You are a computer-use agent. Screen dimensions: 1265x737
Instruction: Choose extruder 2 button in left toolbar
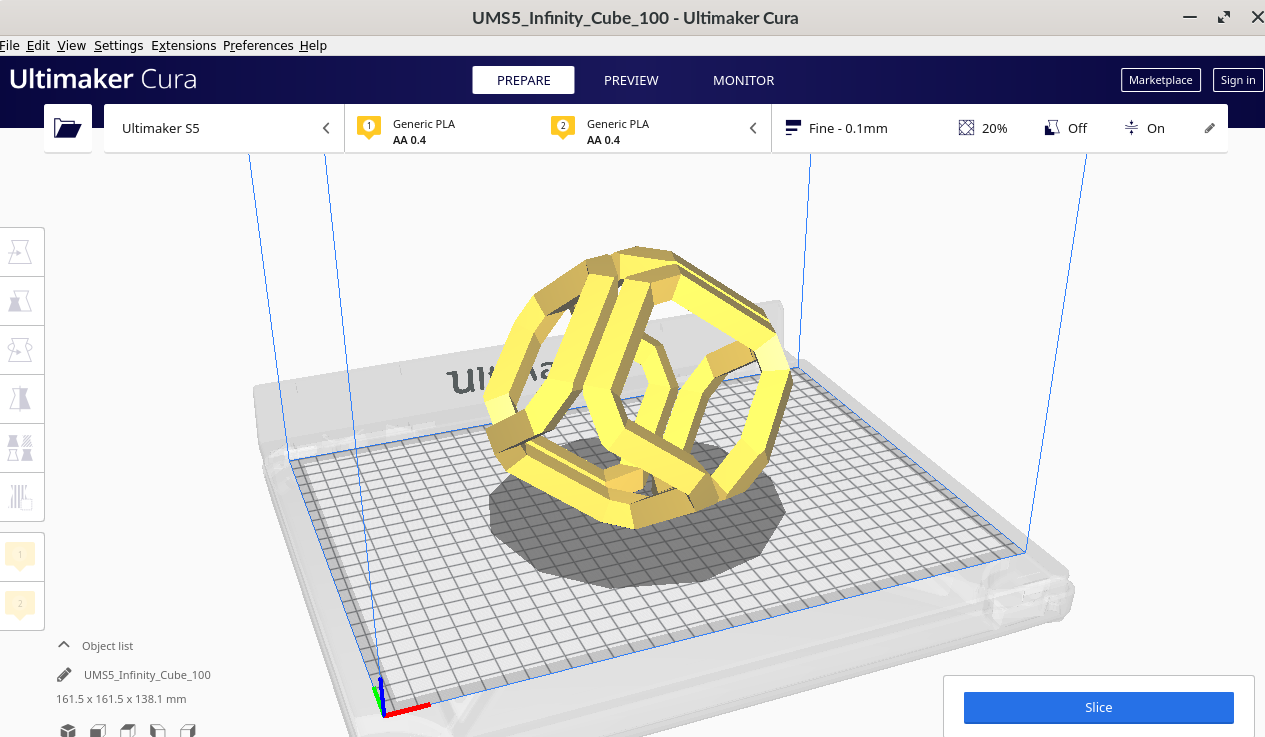(x=21, y=605)
